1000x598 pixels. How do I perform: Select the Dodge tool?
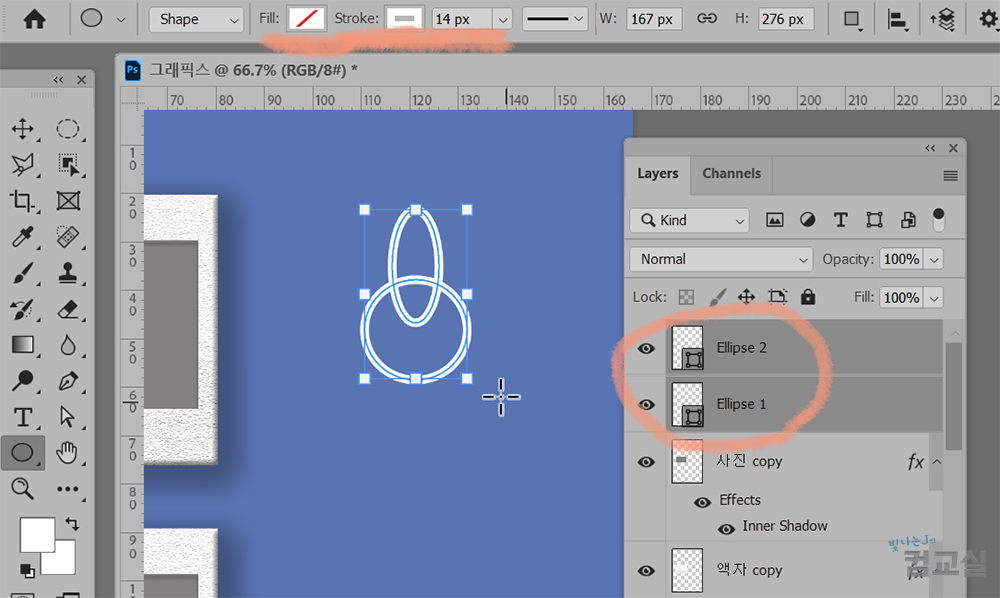[x=23, y=381]
